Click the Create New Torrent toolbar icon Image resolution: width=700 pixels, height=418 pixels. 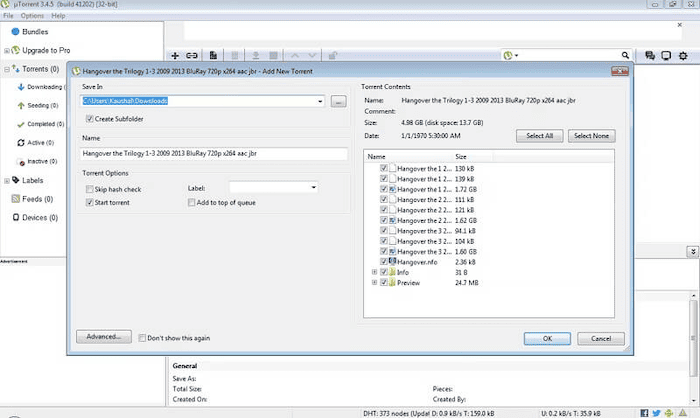(212, 56)
